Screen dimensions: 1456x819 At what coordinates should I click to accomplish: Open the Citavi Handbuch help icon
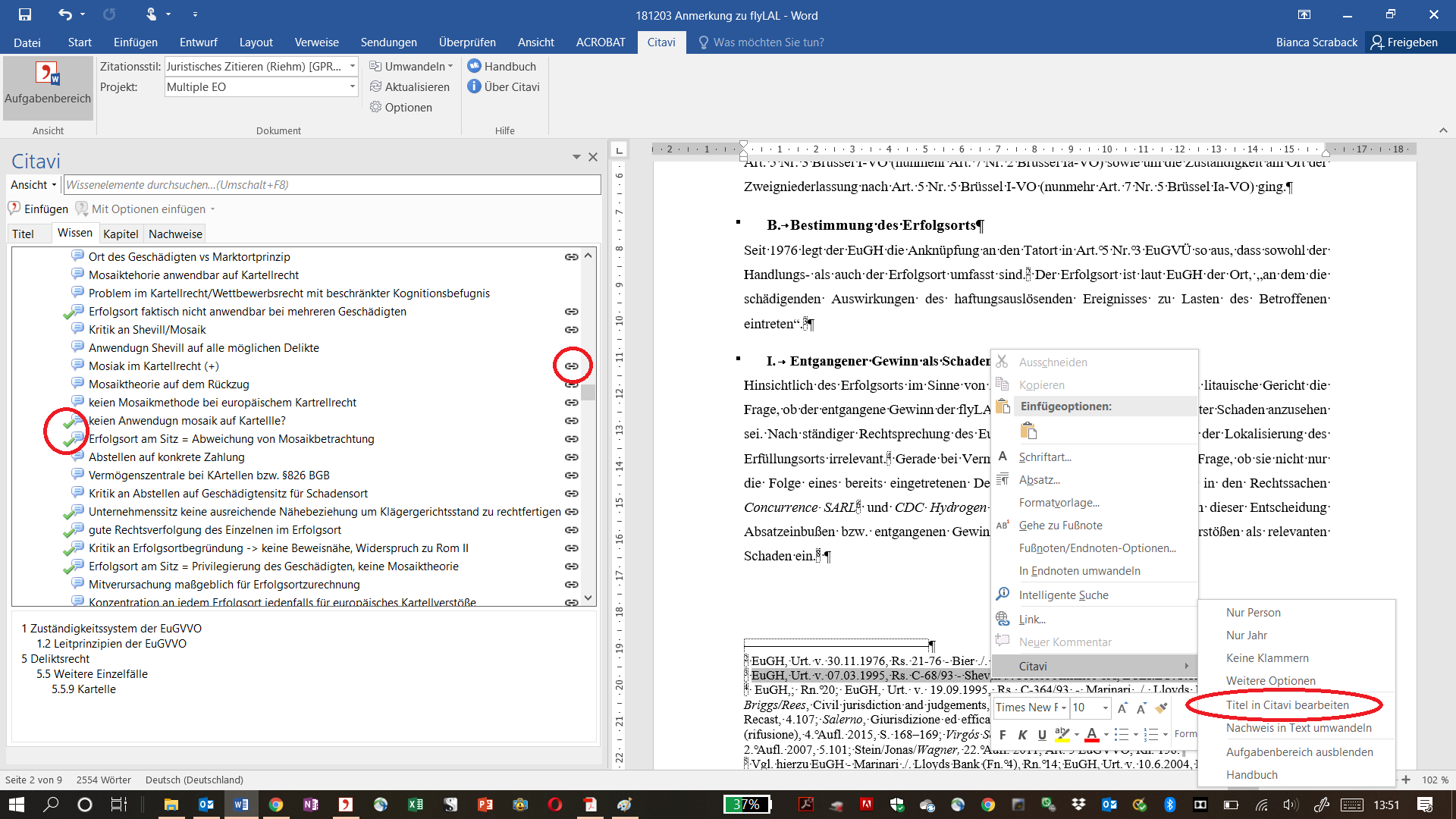475,66
